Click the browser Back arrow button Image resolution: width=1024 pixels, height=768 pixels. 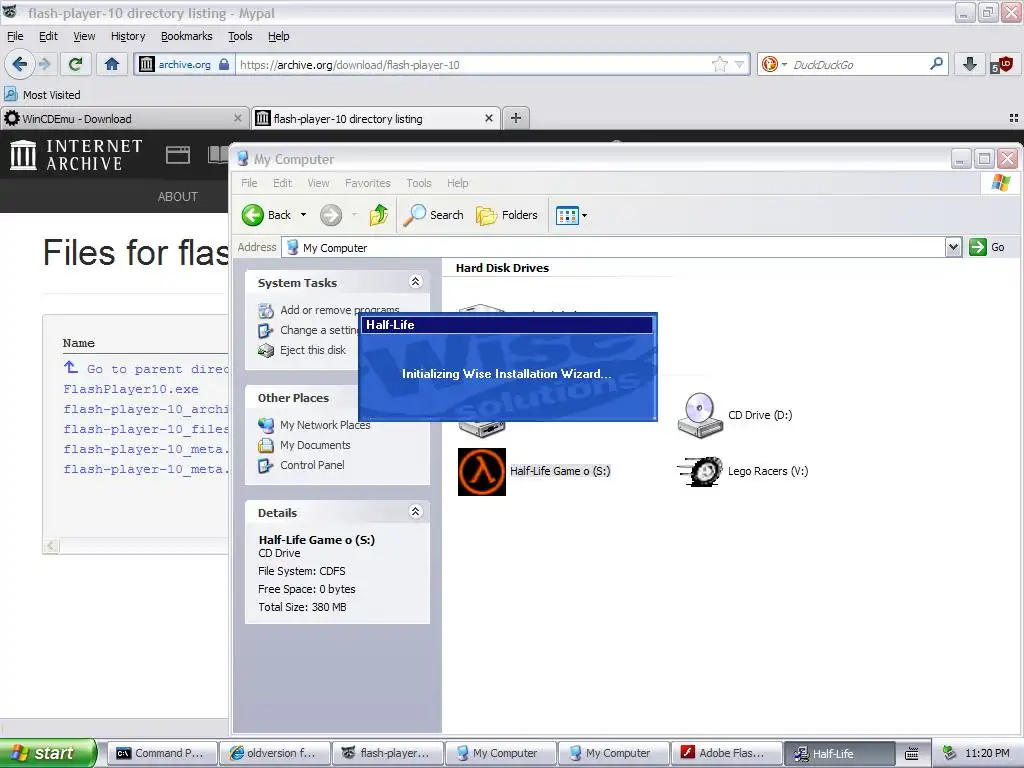(x=19, y=64)
